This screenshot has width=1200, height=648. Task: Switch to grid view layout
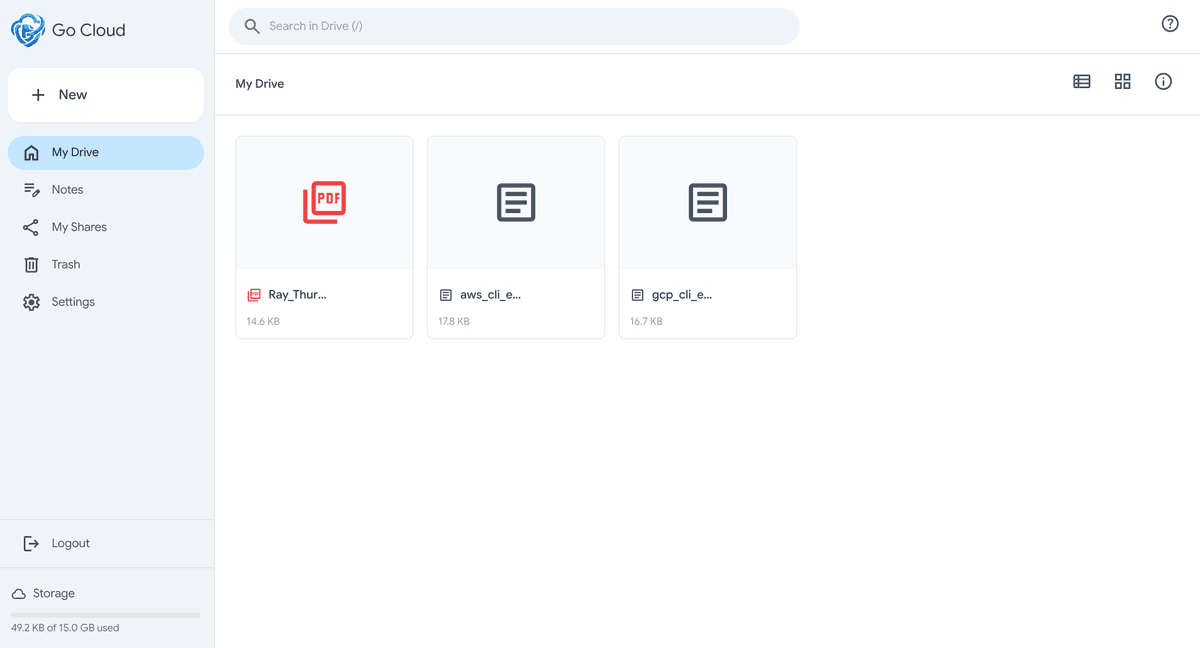(1122, 81)
